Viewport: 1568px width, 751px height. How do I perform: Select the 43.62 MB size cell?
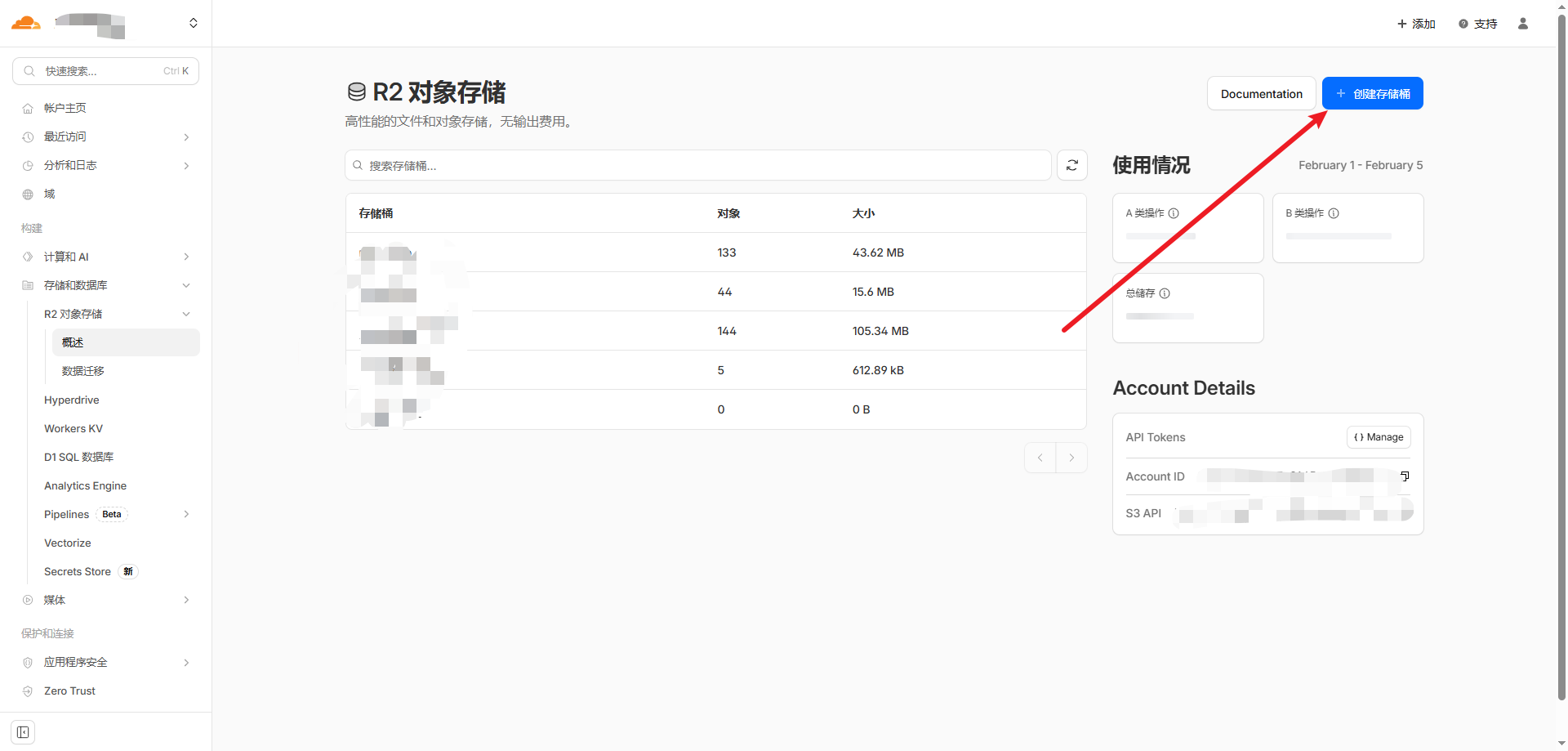point(878,253)
